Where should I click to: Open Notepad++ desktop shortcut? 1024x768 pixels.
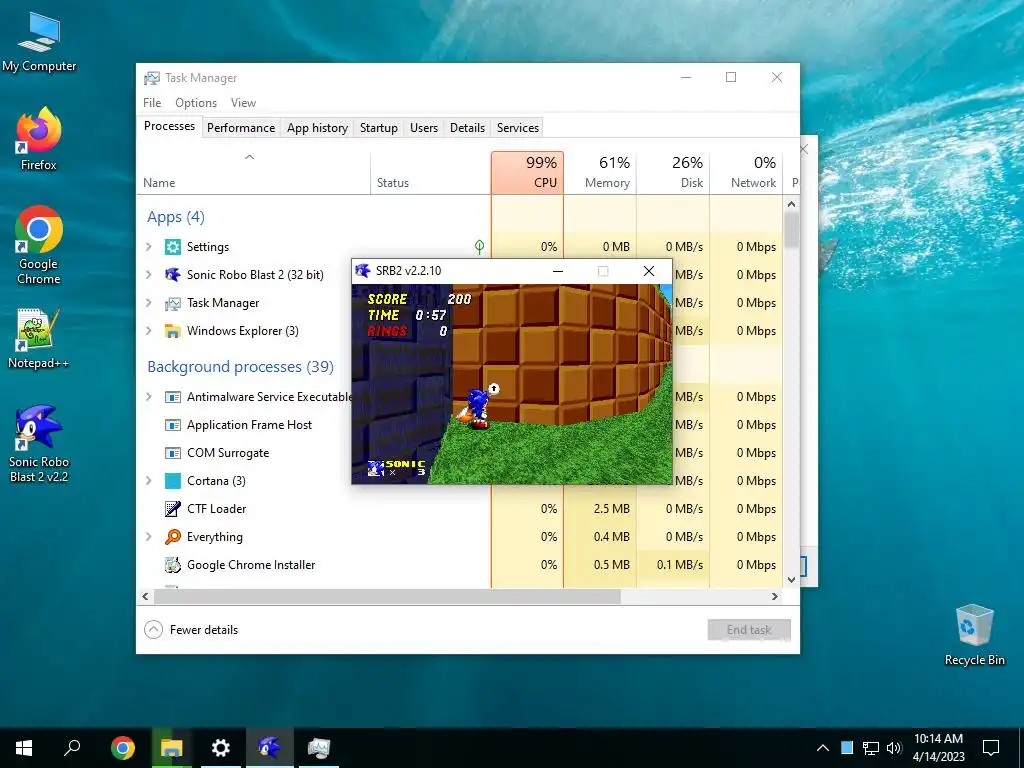(x=39, y=338)
